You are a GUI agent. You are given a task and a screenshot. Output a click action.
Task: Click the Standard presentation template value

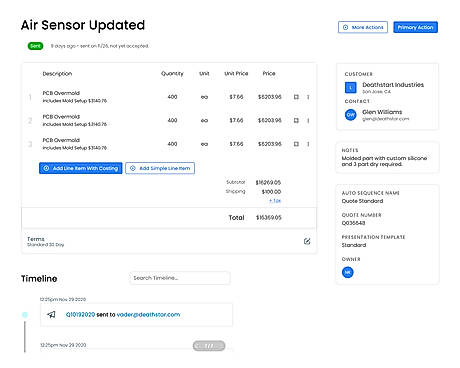(354, 245)
